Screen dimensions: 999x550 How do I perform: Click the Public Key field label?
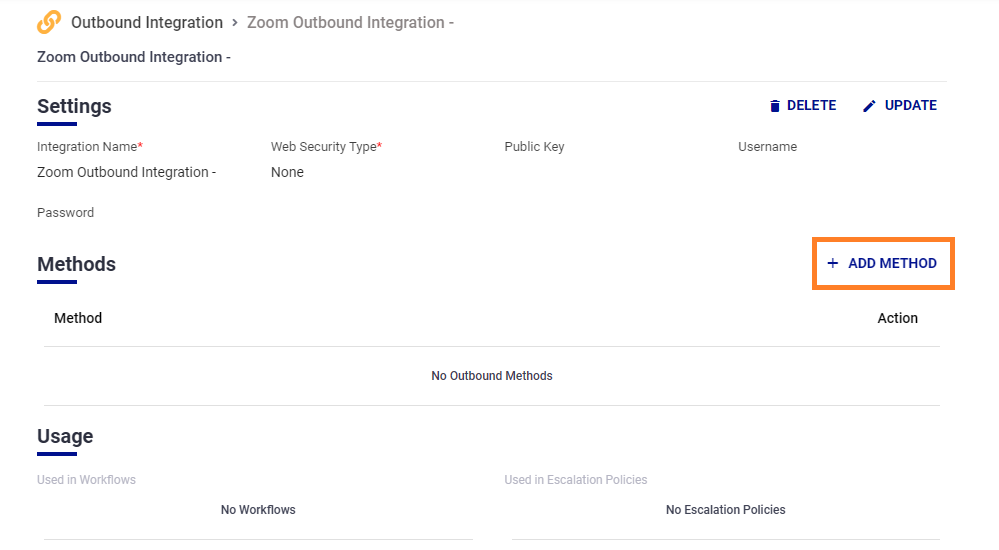coord(534,147)
